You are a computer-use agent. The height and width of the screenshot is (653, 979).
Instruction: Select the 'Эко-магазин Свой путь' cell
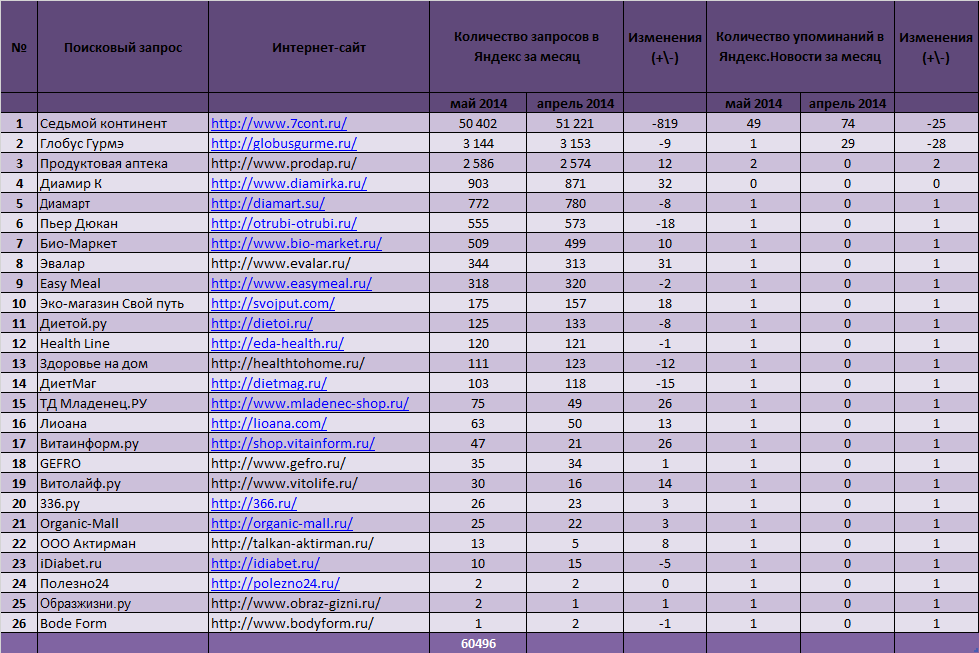click(123, 303)
